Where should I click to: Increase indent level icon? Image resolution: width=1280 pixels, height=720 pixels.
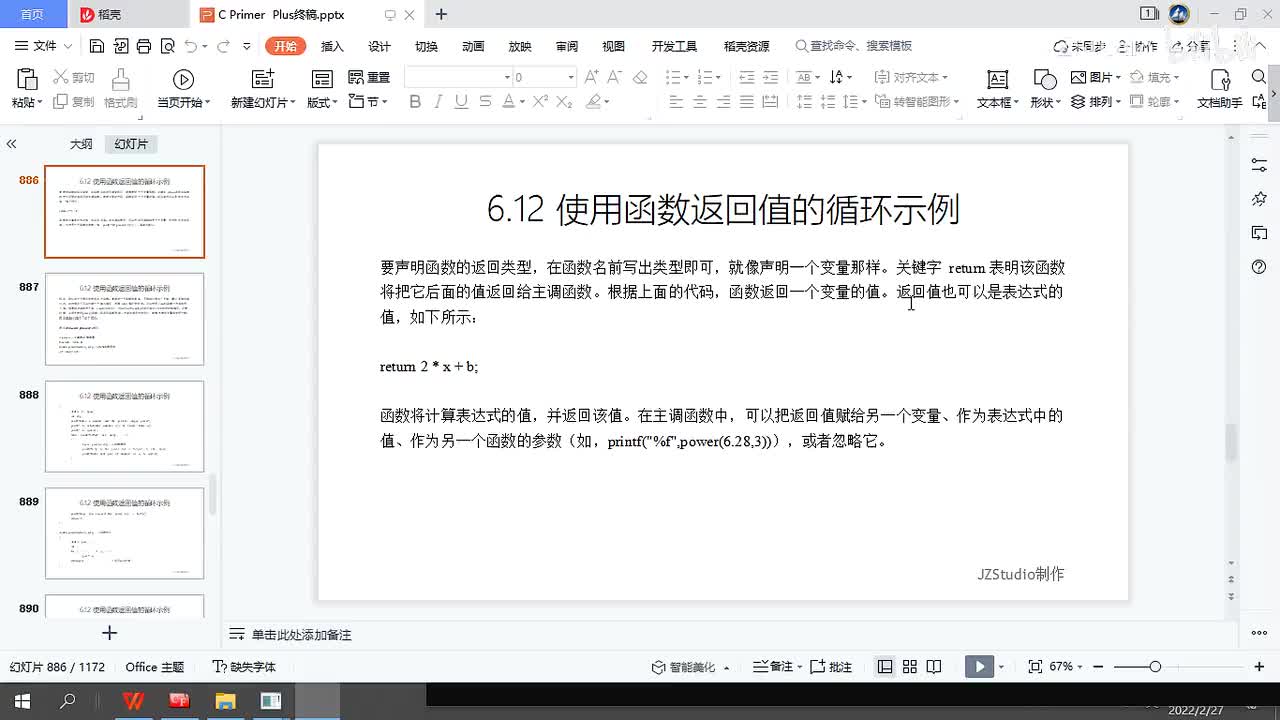pos(770,77)
